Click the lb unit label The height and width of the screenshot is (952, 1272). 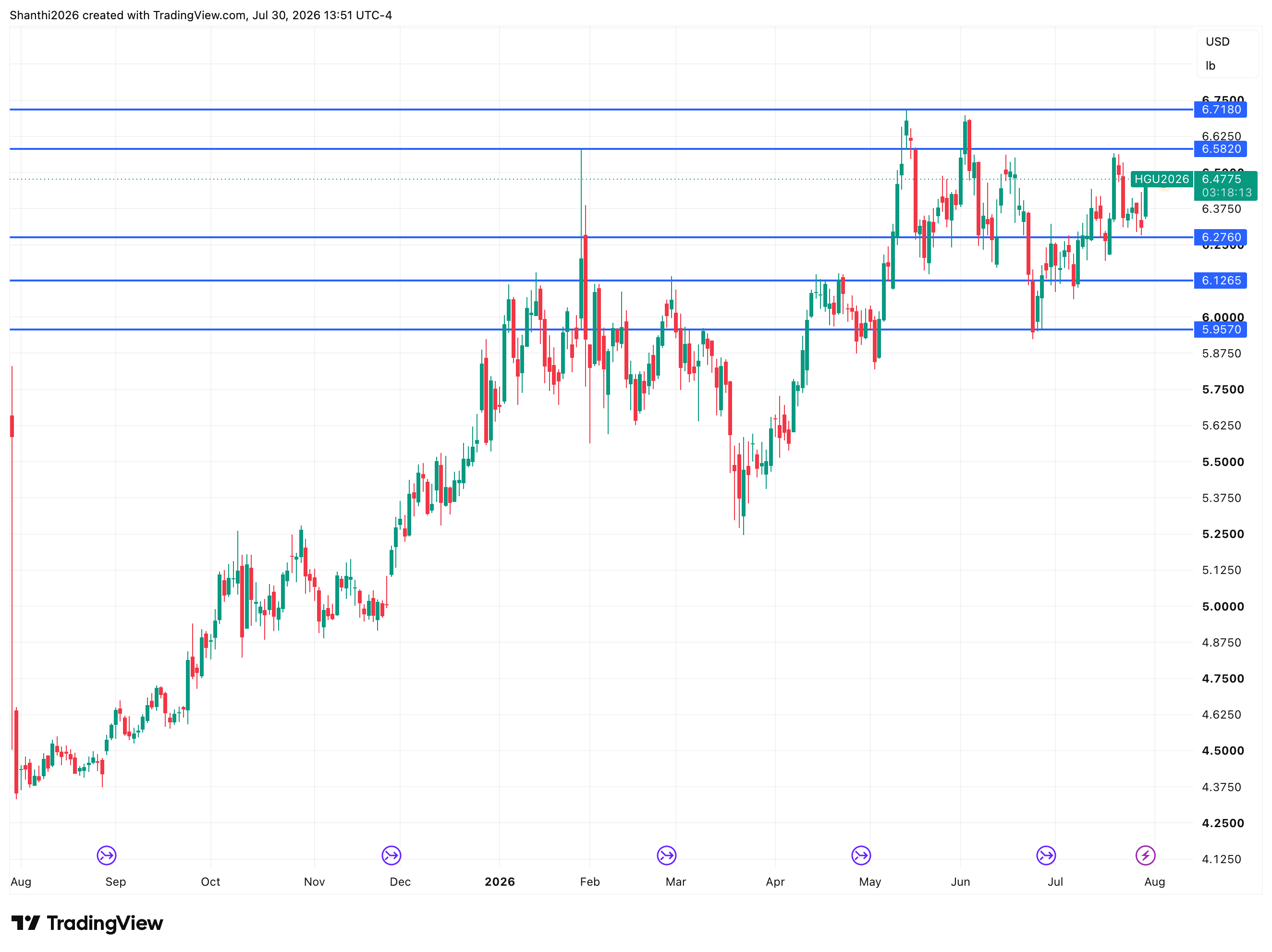(1211, 65)
